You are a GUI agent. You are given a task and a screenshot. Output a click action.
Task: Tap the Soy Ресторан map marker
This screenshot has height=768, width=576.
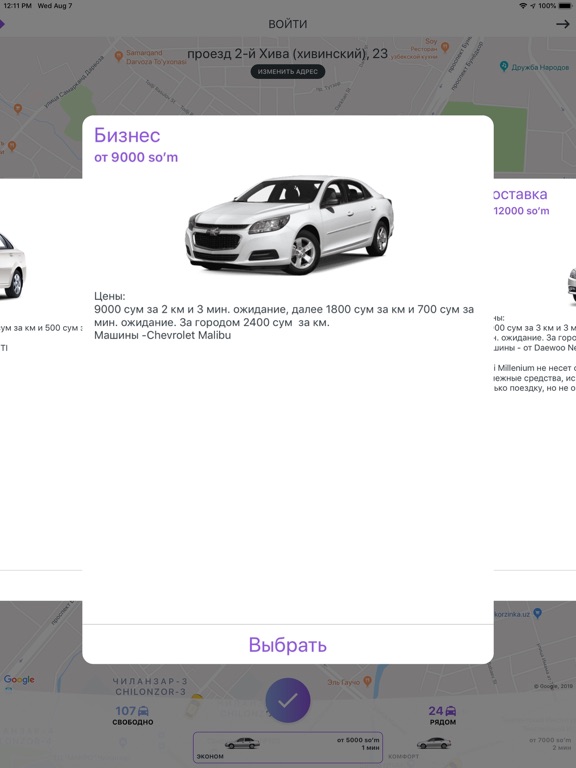point(445,47)
